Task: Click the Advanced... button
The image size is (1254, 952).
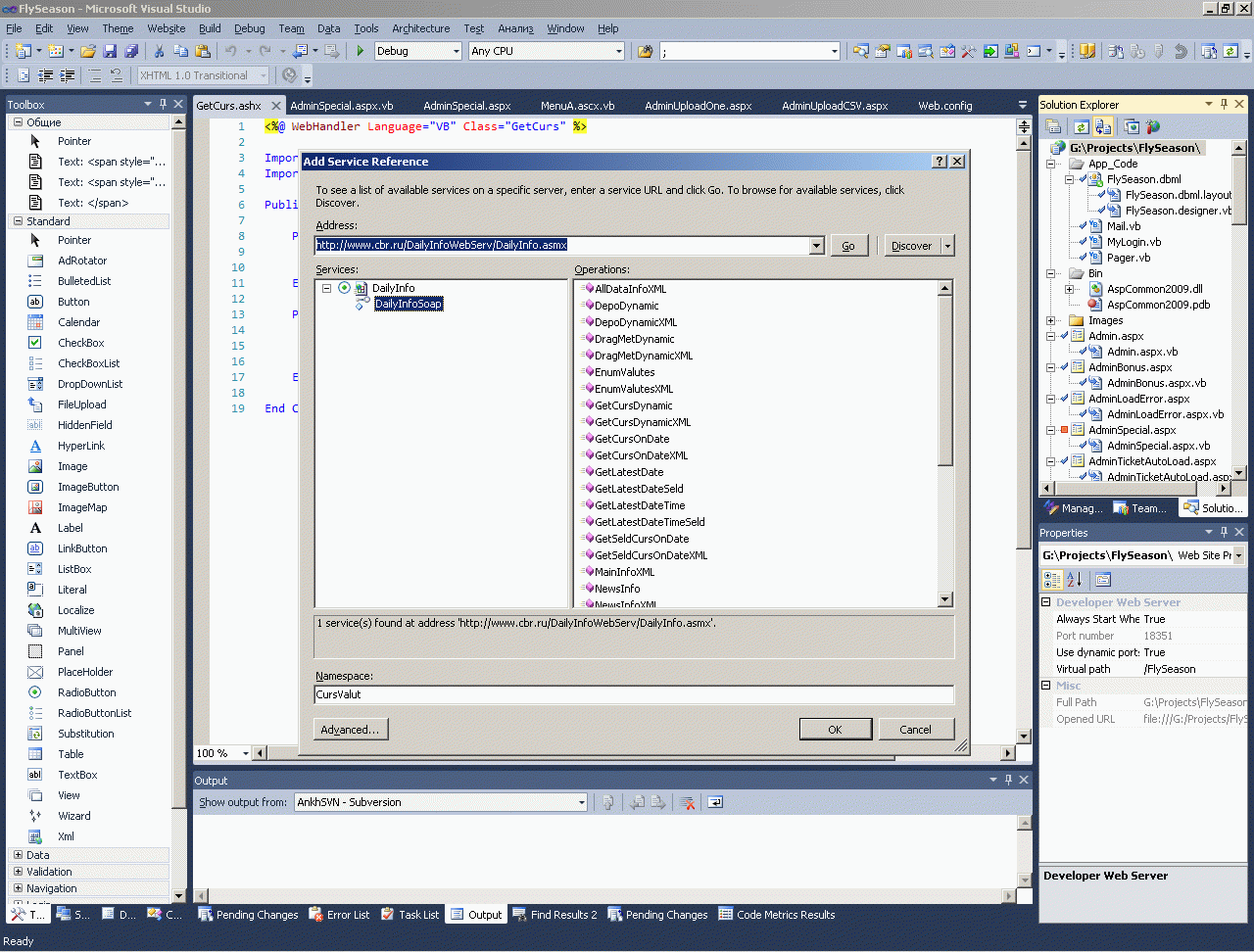Action: tap(350, 730)
